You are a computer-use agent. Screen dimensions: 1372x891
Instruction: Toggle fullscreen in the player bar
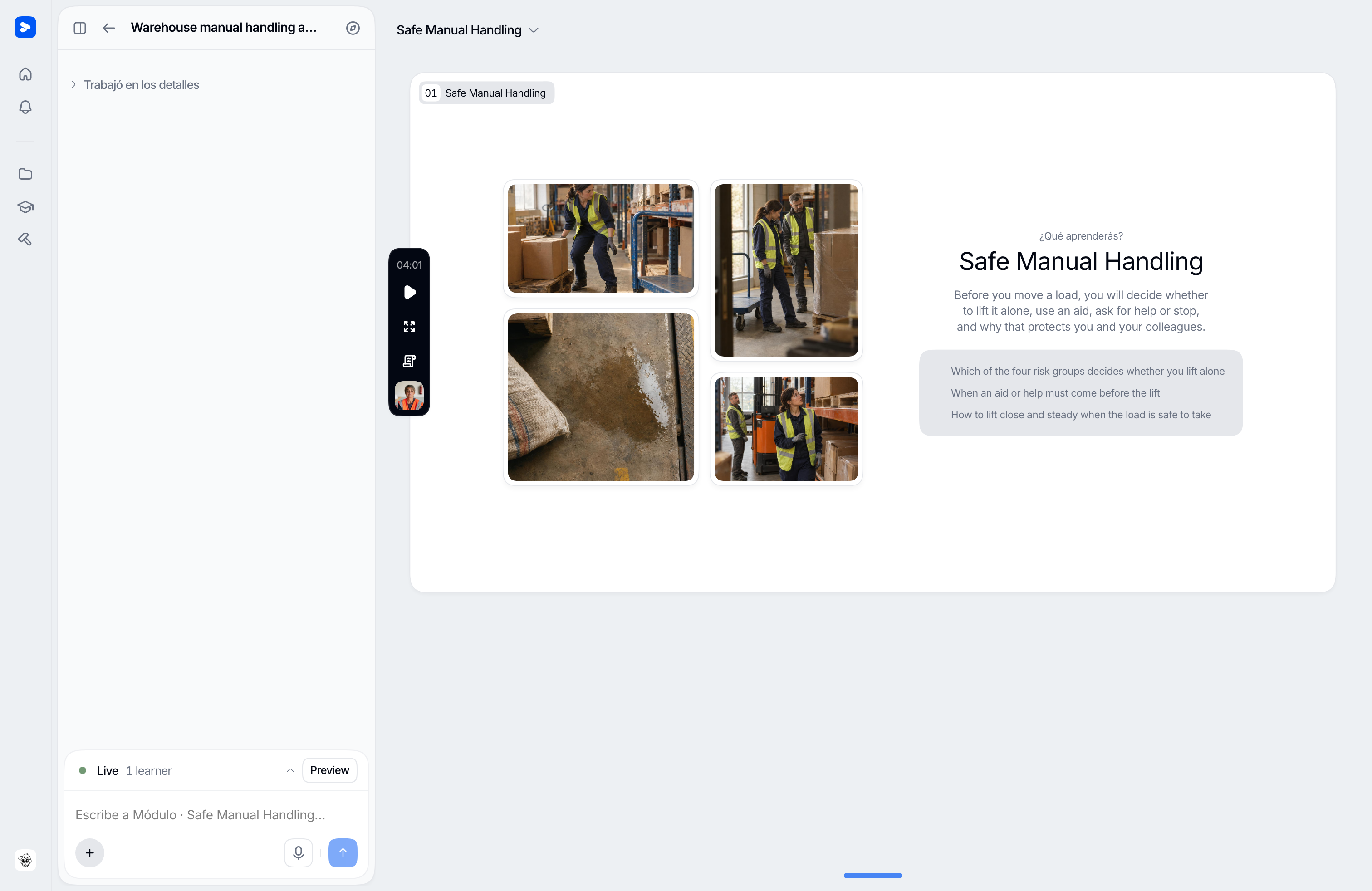(x=409, y=327)
